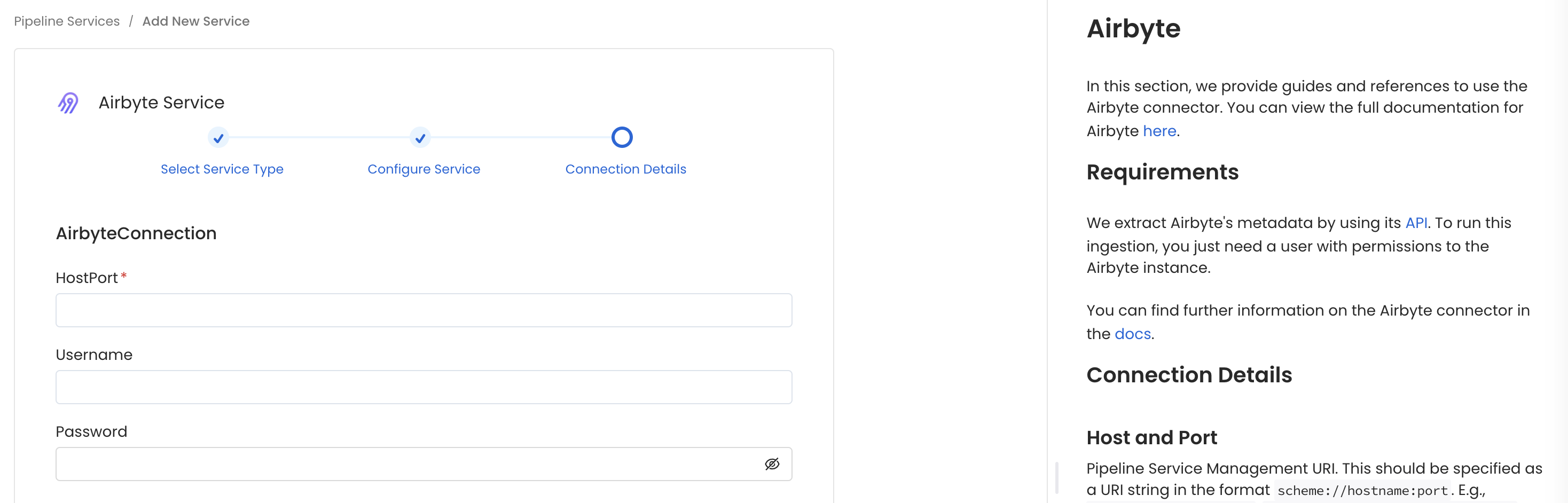Screen dimensions: 1568x503
Task: Open the docs link for the Airbyte connector
Action: click(x=1132, y=334)
